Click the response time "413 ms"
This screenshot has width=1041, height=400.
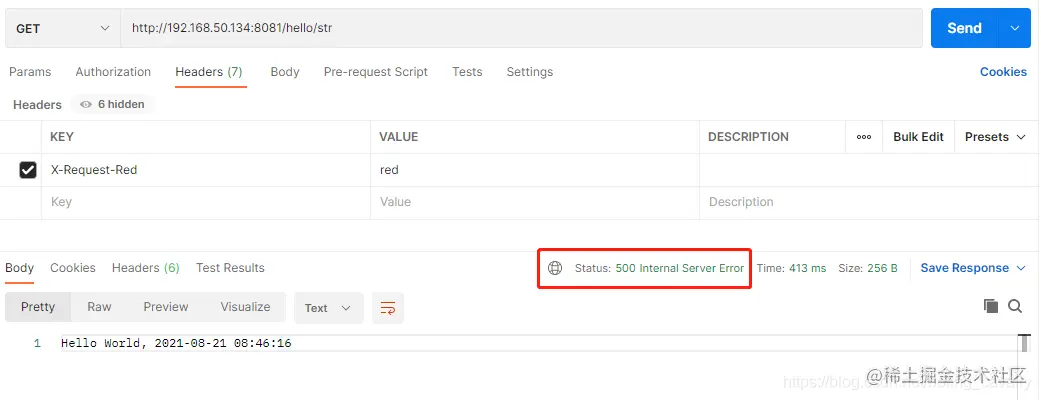[808, 268]
